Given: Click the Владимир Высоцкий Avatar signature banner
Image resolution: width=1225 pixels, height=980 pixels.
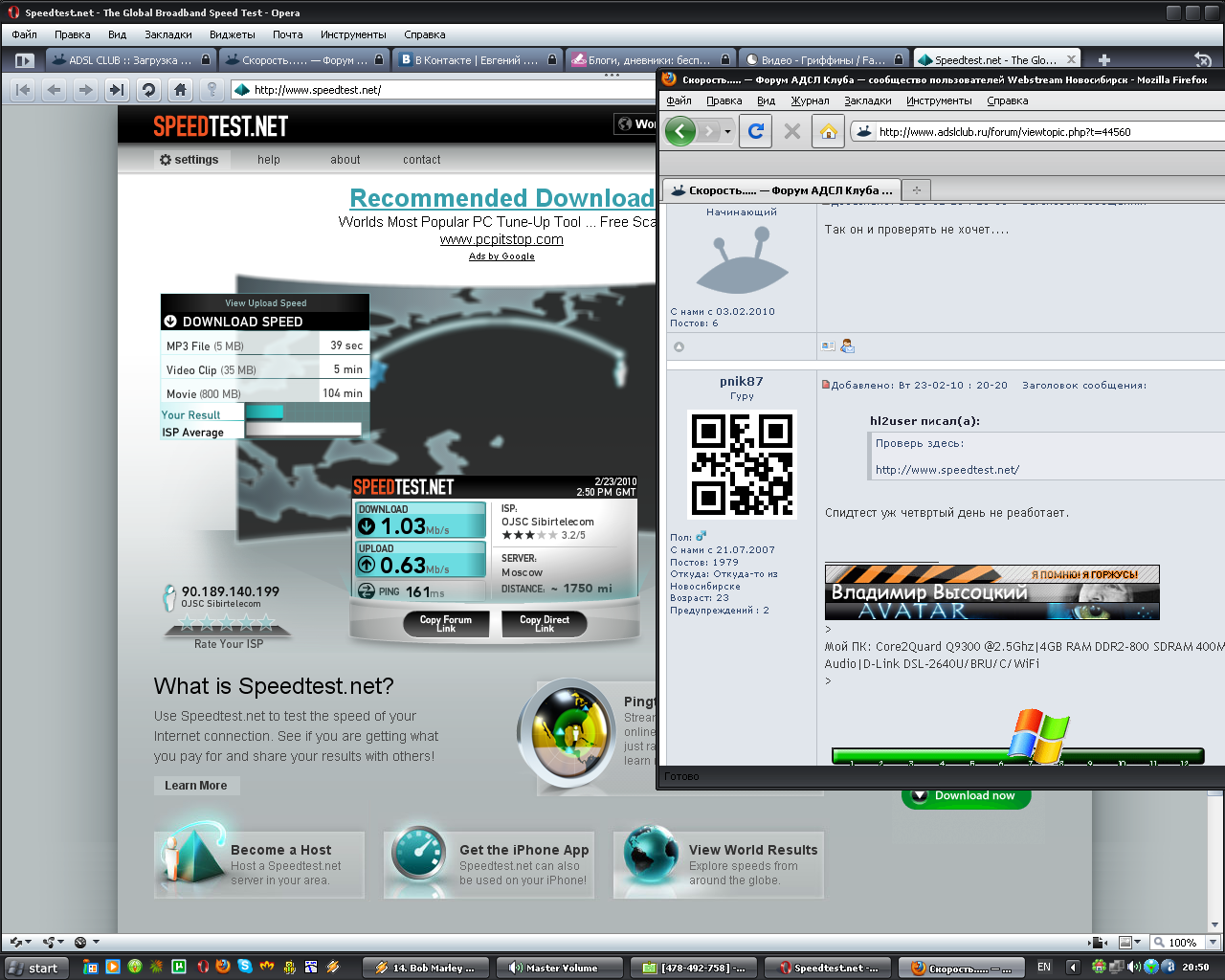Looking at the screenshot, I should 992,593.
